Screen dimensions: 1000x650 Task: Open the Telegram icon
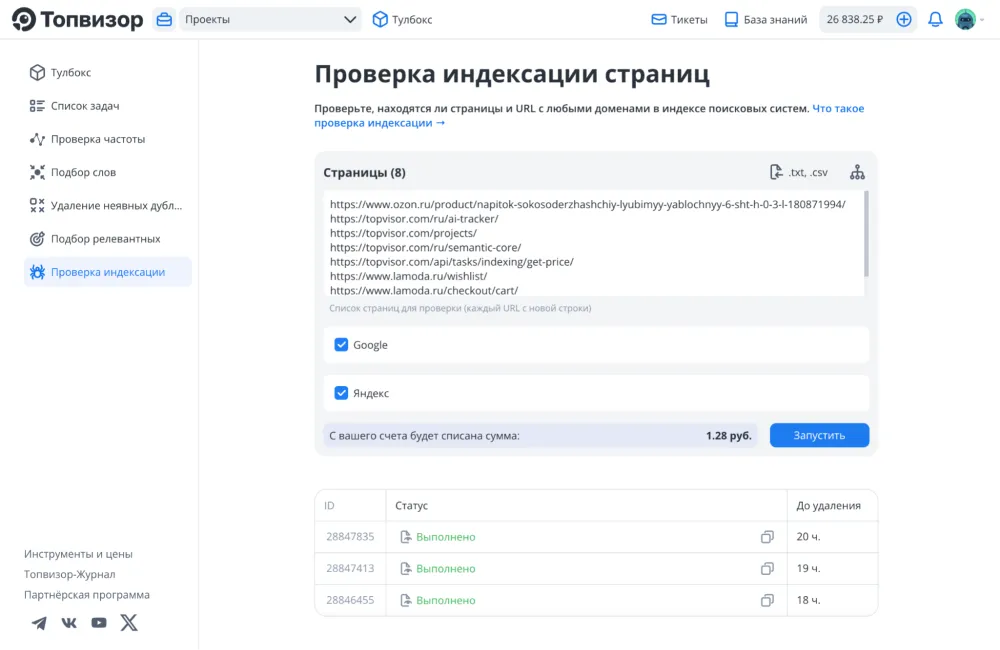39,623
